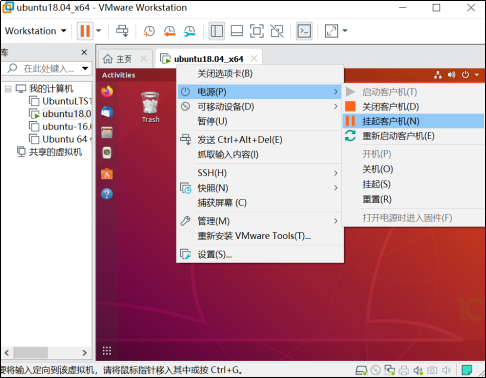The width and height of the screenshot is (486, 378).
Task: Collapse the 我的计算机 tree node
Action: tap(8, 89)
